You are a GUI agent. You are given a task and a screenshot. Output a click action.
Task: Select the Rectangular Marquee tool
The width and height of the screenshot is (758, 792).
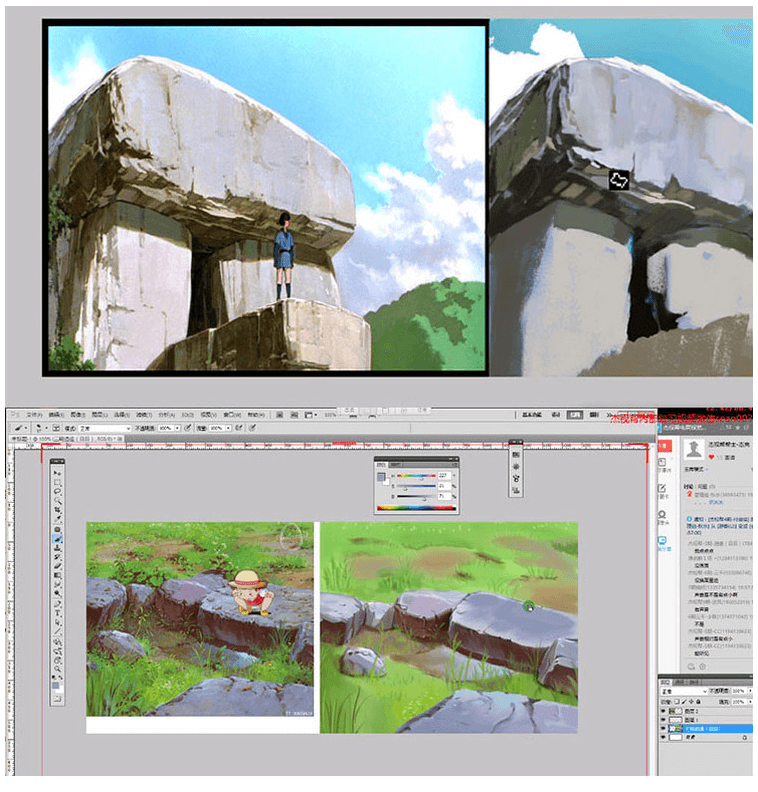pos(58,482)
